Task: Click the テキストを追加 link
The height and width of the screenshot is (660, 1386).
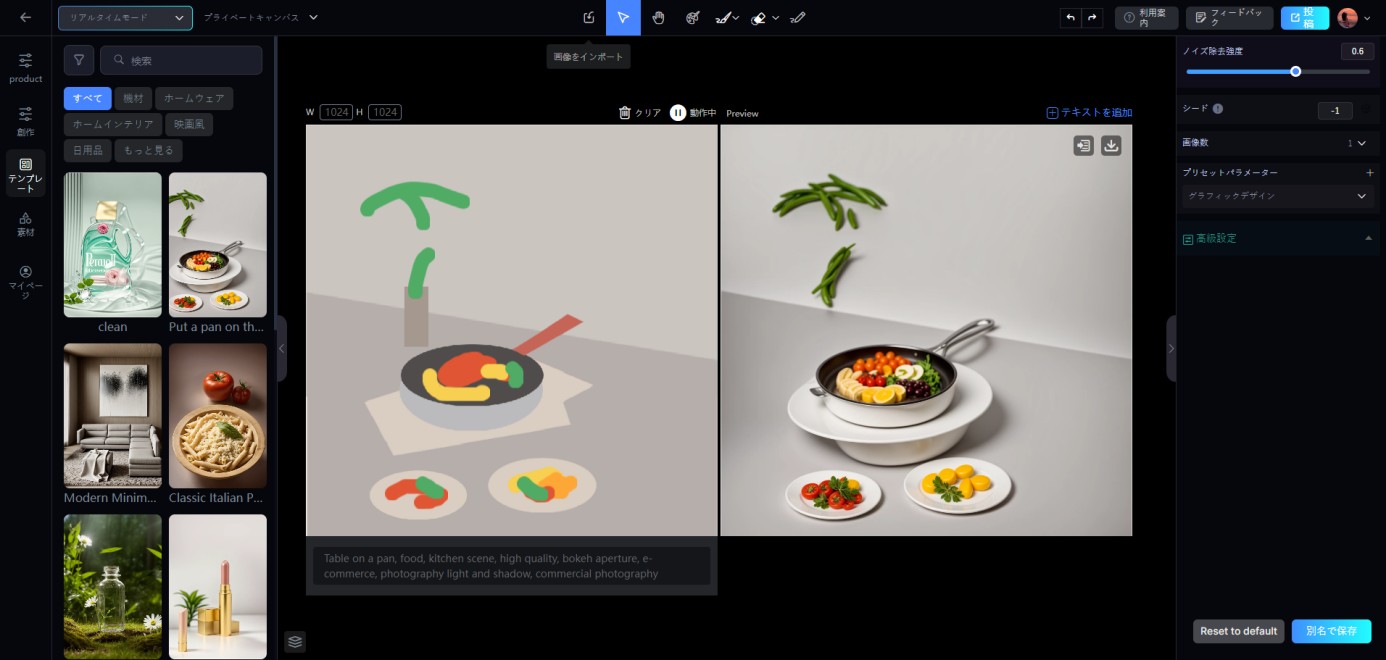Action: click(x=1089, y=113)
